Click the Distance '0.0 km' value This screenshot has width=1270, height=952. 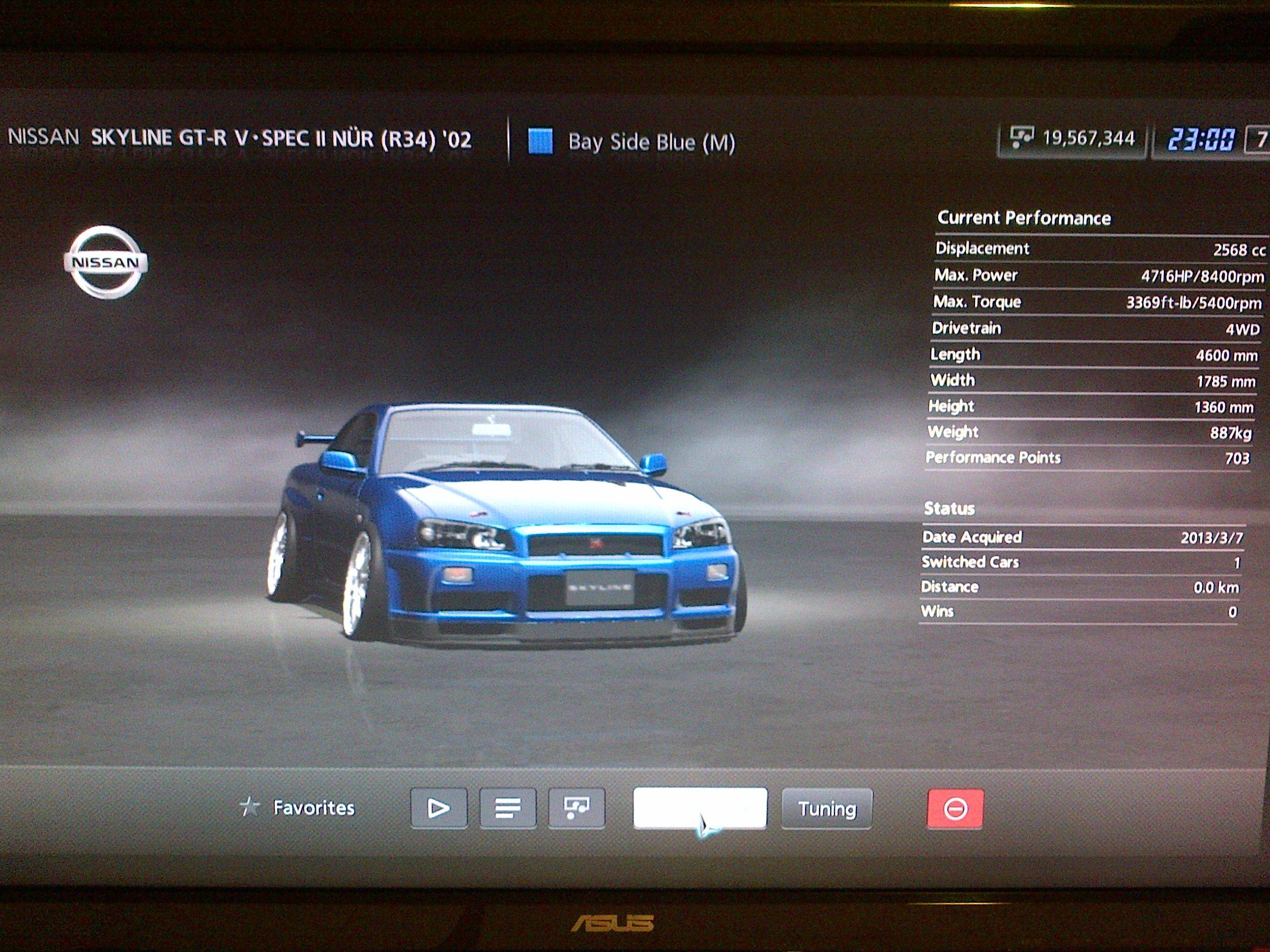[x=1216, y=588]
